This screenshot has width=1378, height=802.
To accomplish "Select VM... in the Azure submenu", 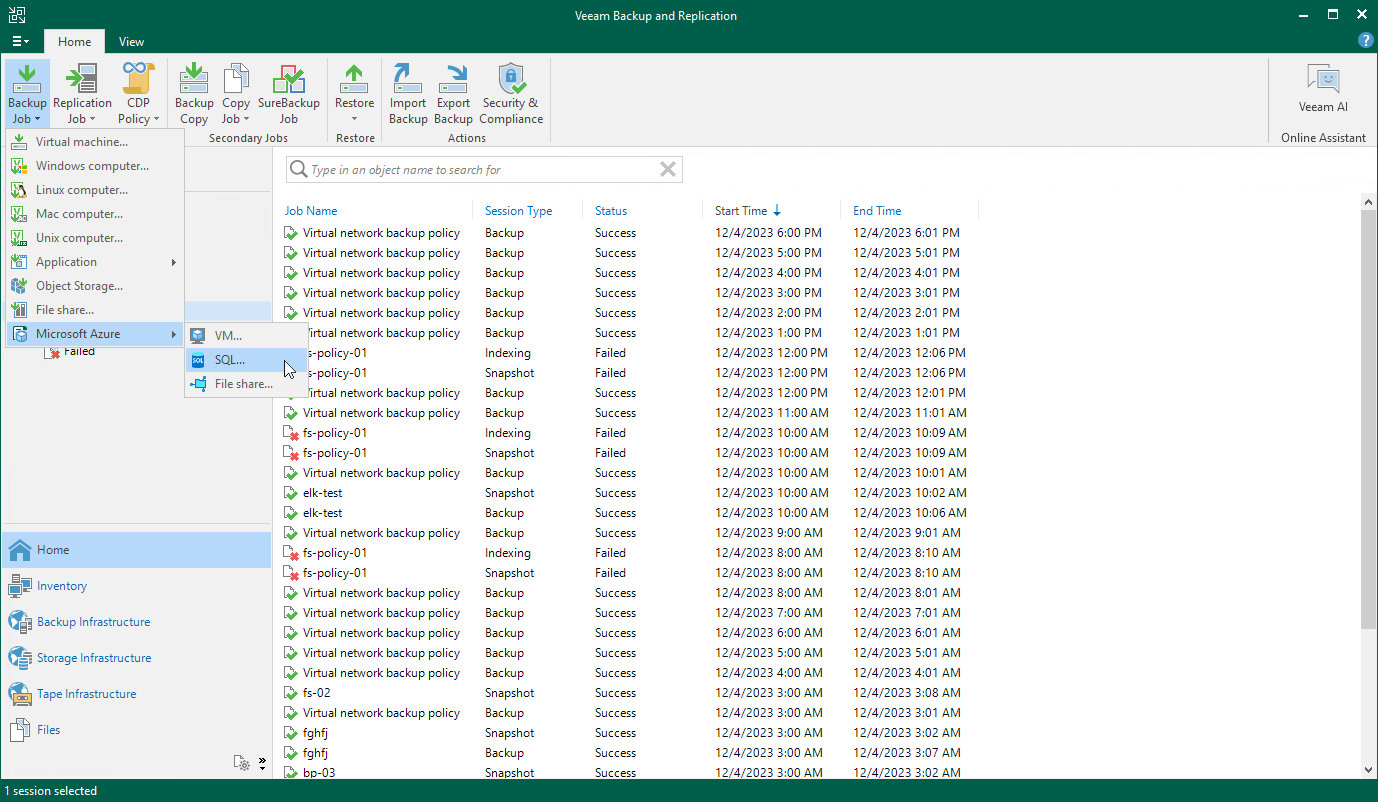I will coord(247,336).
